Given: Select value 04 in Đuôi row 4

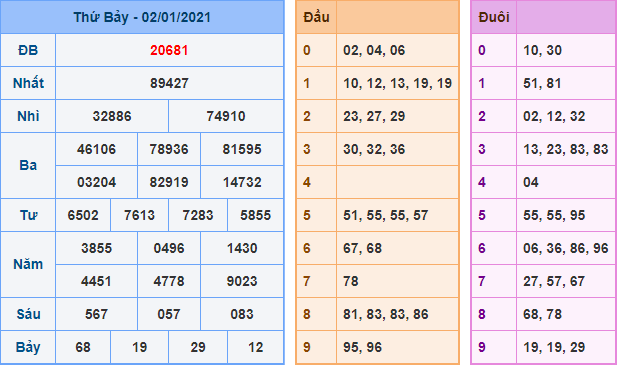Looking at the screenshot, I should [531, 182].
